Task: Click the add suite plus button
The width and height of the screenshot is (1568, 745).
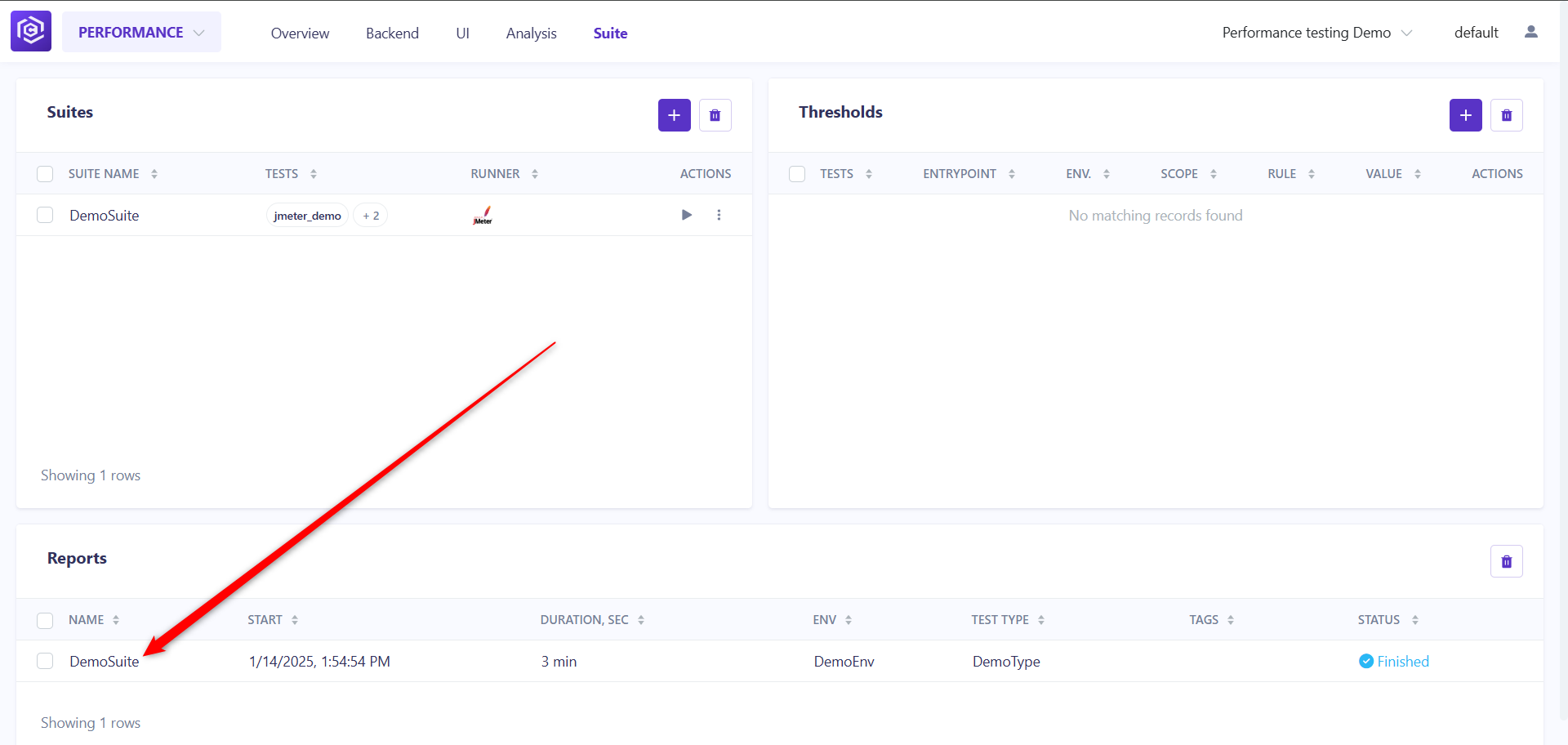Action: 674,115
